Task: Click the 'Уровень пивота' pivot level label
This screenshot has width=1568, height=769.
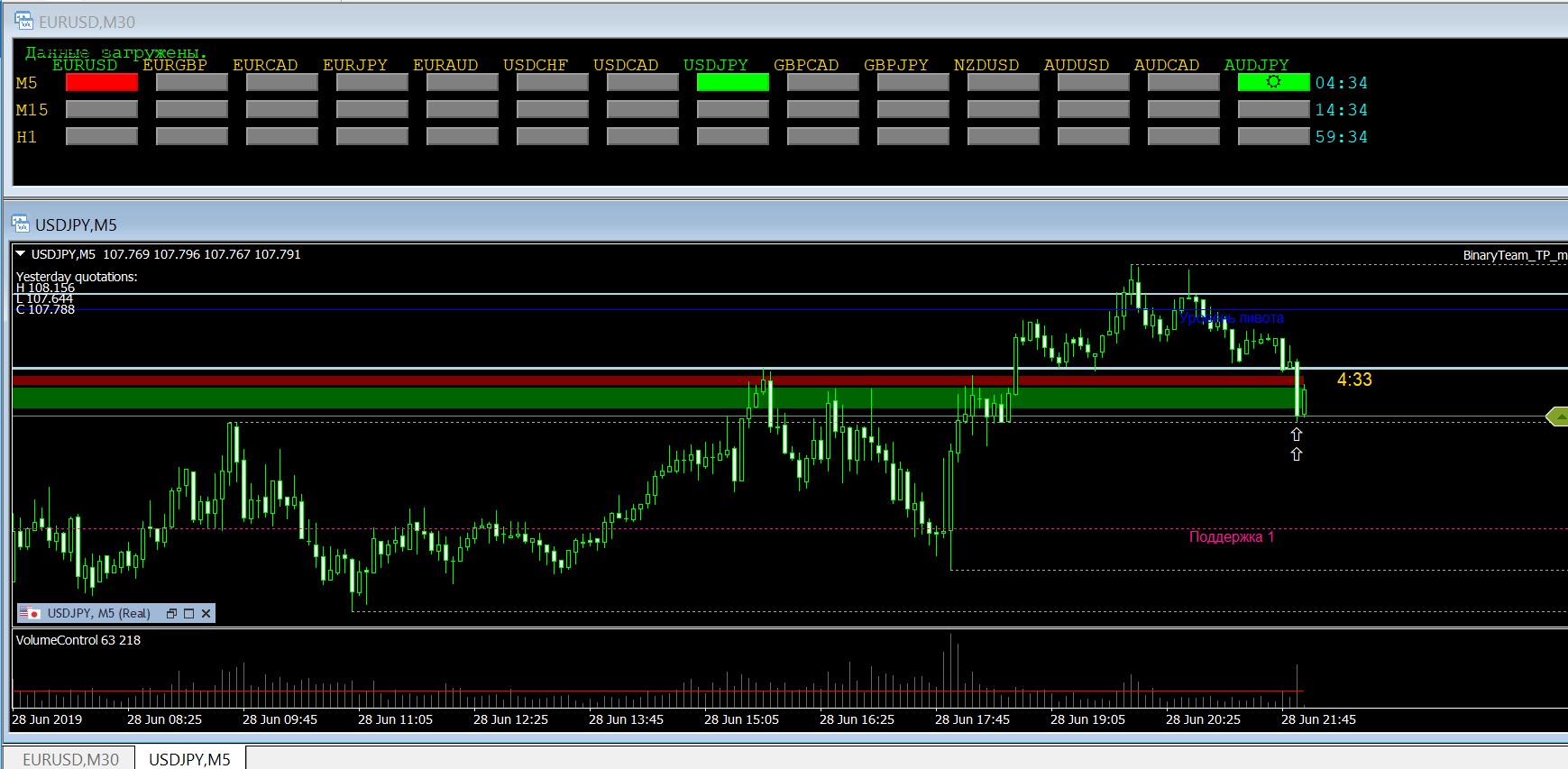Action: coord(1232,317)
